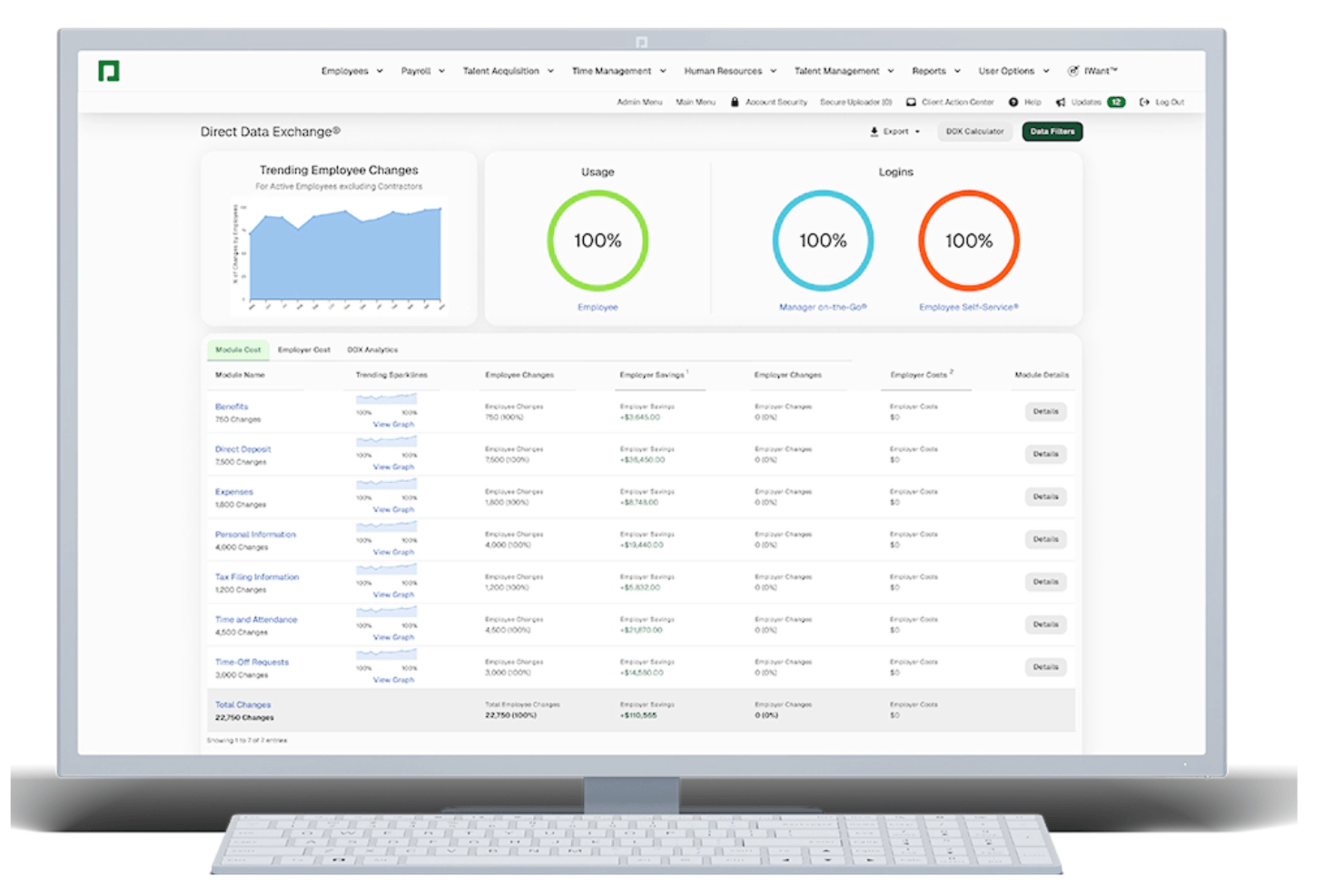Click the green Paycom logo

point(109,71)
